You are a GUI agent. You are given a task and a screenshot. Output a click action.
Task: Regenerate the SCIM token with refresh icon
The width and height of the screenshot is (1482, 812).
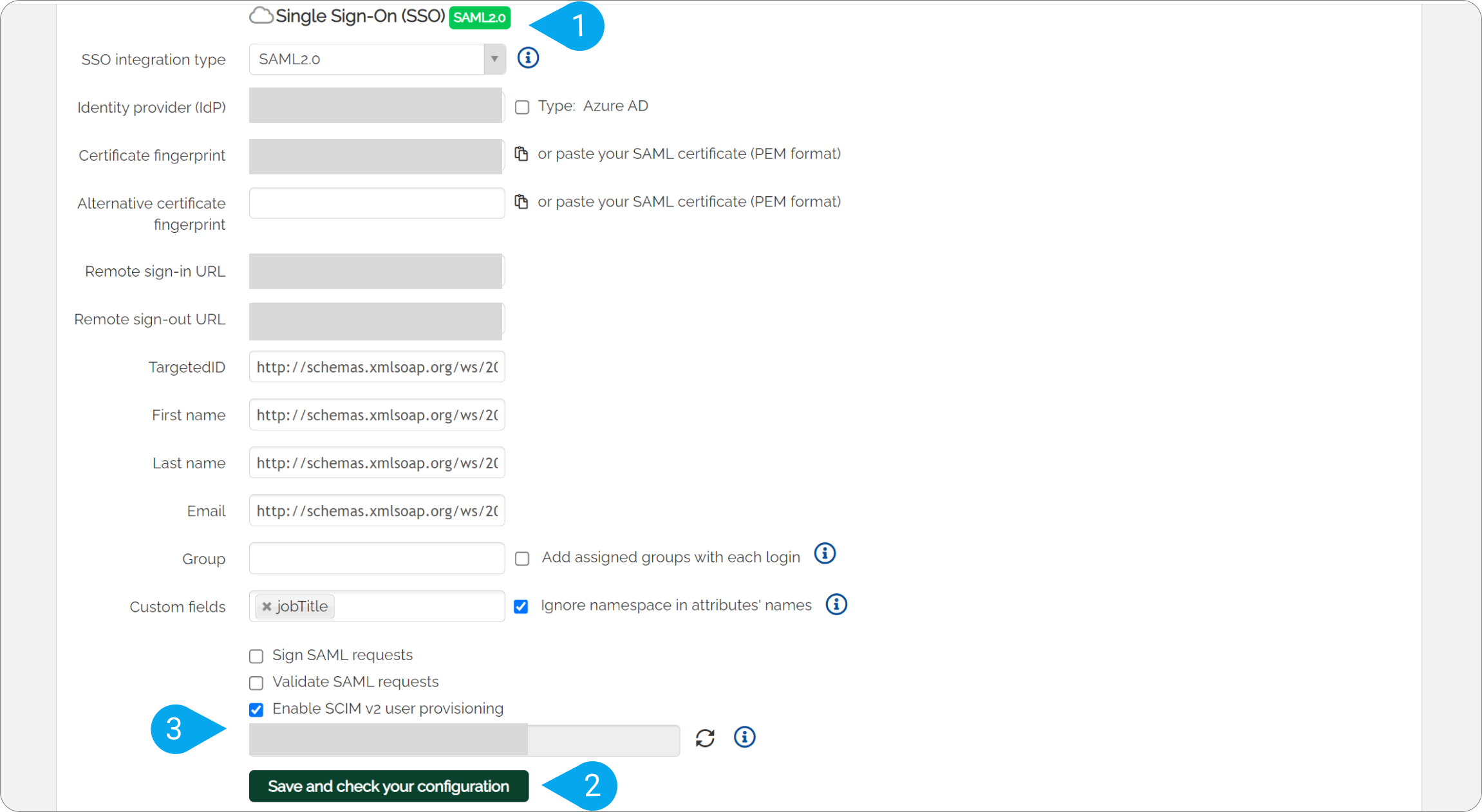click(x=705, y=738)
